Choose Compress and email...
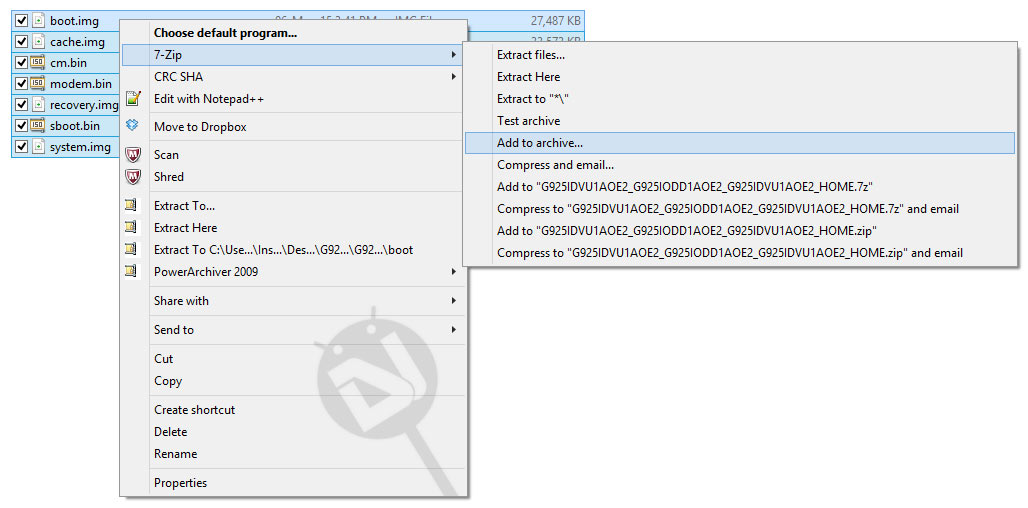This screenshot has height=508, width=1028. (x=555, y=165)
